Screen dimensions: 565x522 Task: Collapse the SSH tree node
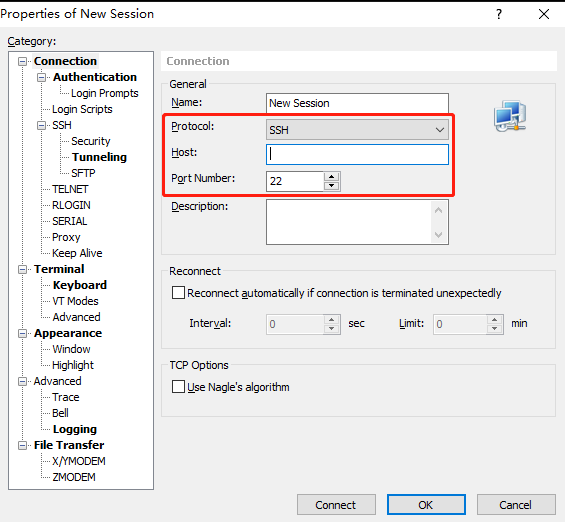coord(41,125)
